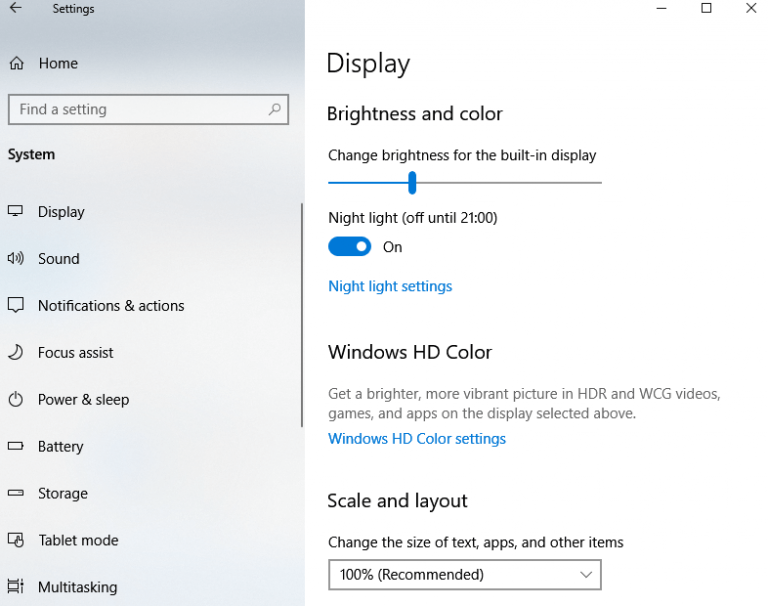Click the Tablet mode icon
The width and height of the screenshot is (768, 606).
16,540
